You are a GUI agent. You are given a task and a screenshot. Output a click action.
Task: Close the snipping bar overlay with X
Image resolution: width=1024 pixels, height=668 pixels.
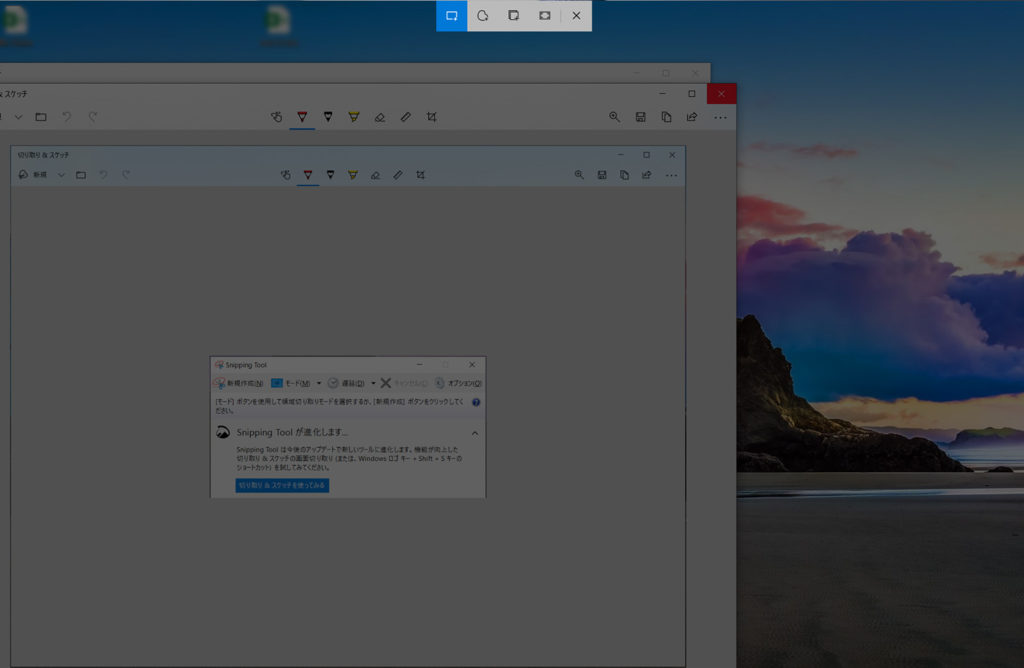click(576, 16)
